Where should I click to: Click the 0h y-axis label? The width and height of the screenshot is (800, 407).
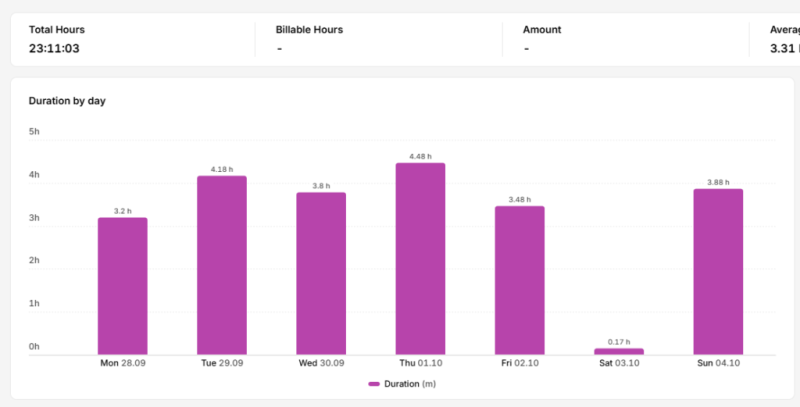pos(34,347)
